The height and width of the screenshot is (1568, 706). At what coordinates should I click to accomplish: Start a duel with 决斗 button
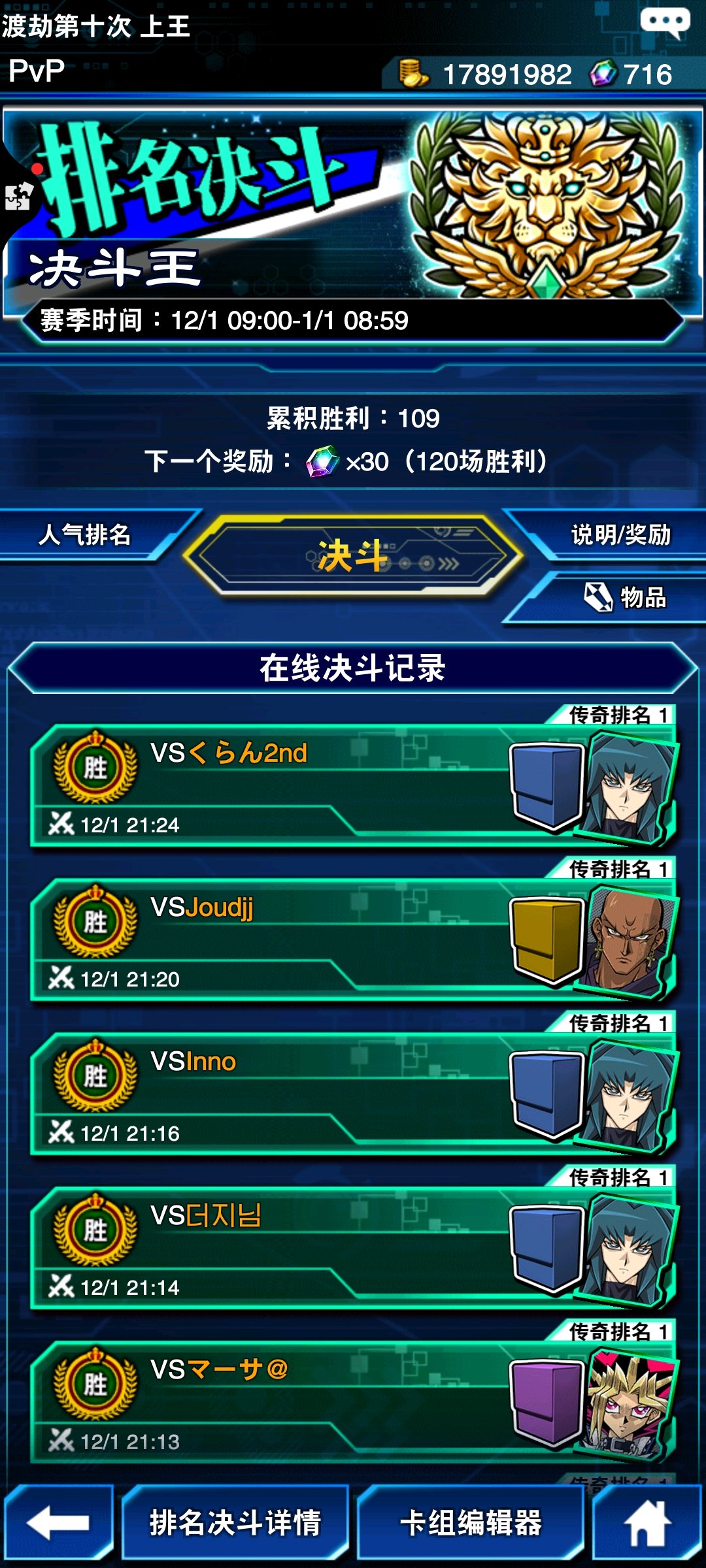353,556
